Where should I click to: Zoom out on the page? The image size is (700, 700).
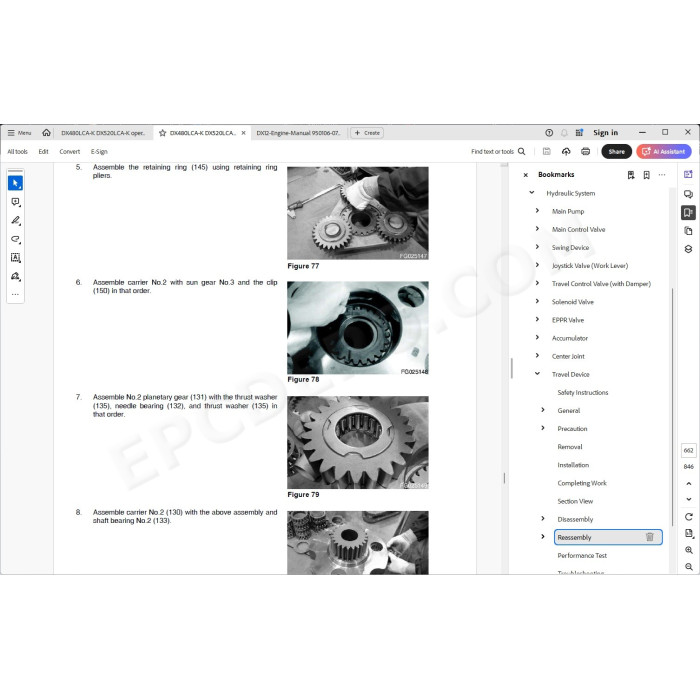coord(689,567)
